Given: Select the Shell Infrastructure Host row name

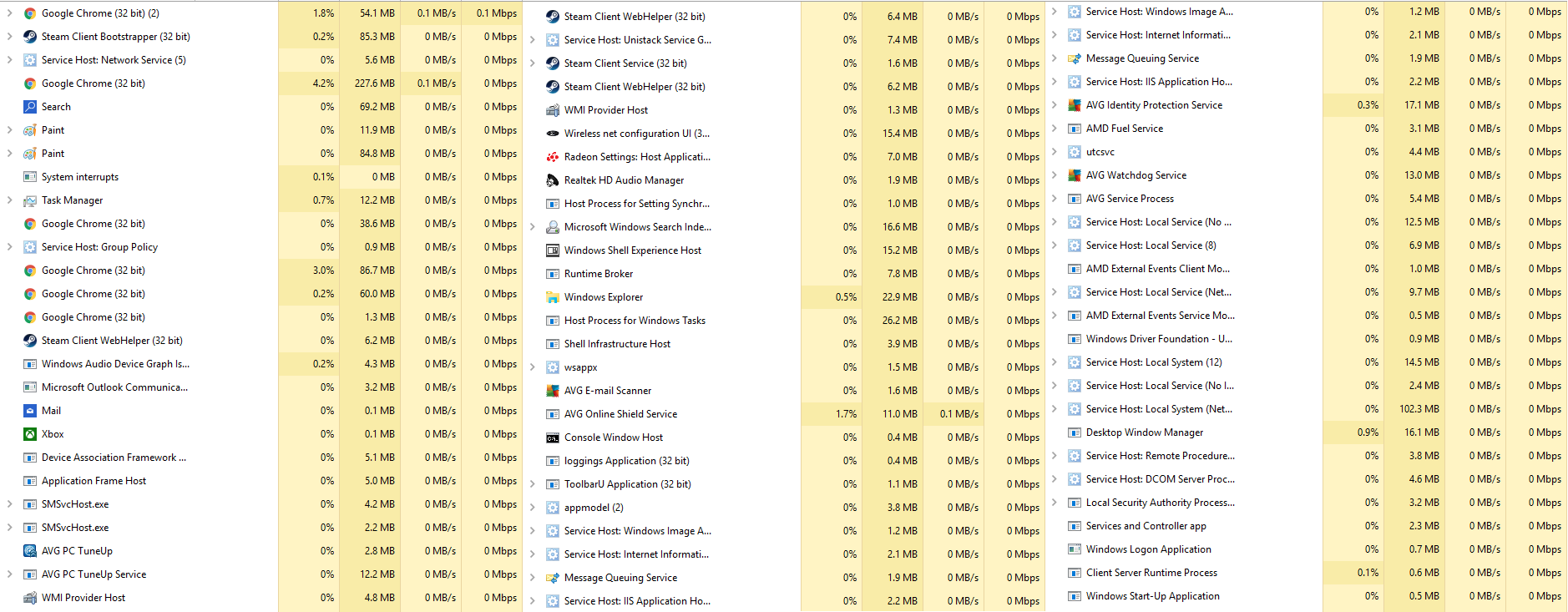Looking at the screenshot, I should 617,344.
